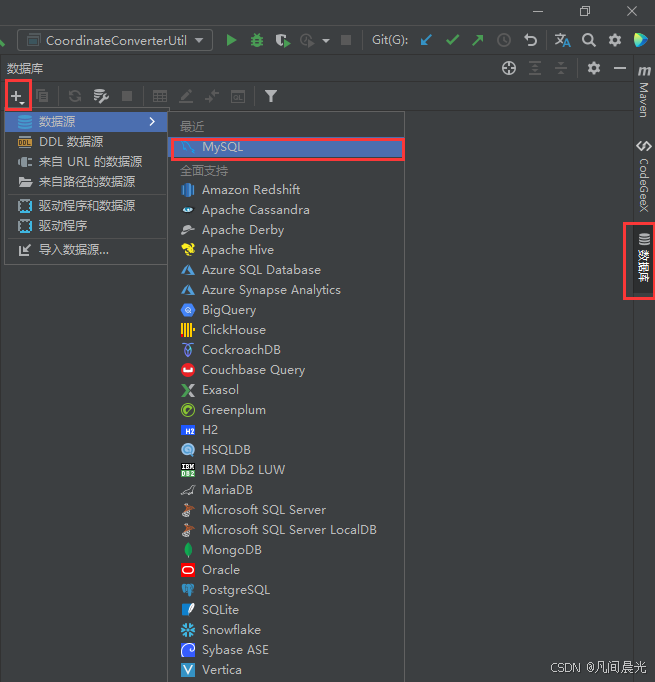This screenshot has width=655, height=682.
Task: Open CoordinateConverterUtil run configuration dropdown
Action: coord(115,40)
